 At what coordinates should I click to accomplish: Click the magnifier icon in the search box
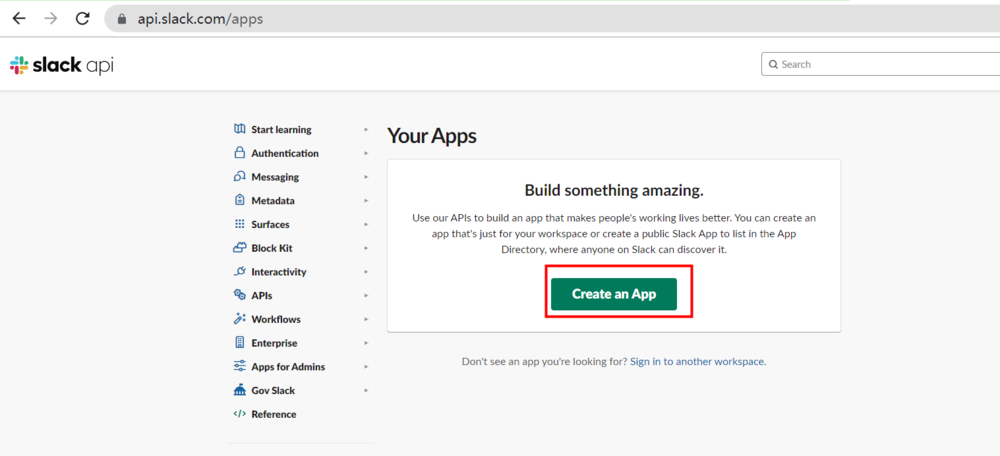773,64
